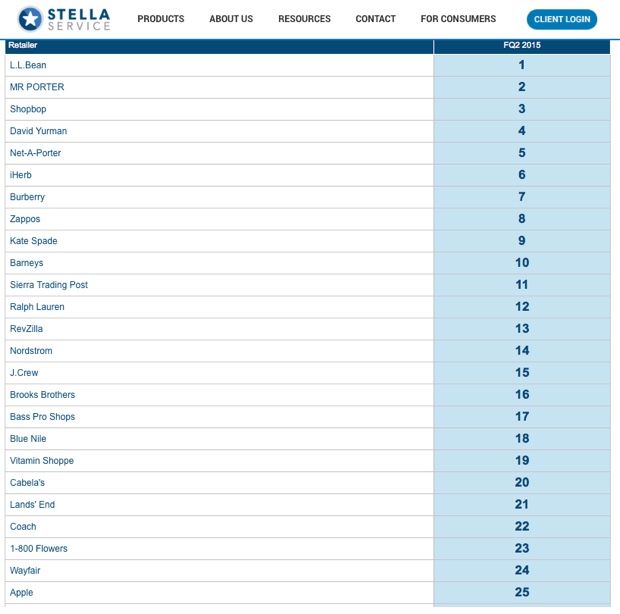This screenshot has height=614, width=620.
Task: Select the Nordstrom retailer row
Action: pos(31,351)
